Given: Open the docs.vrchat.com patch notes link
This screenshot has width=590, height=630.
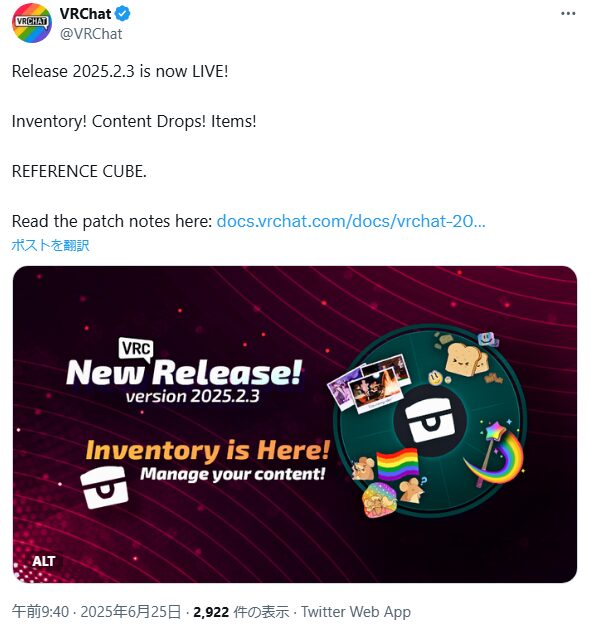Looking at the screenshot, I should click(351, 221).
